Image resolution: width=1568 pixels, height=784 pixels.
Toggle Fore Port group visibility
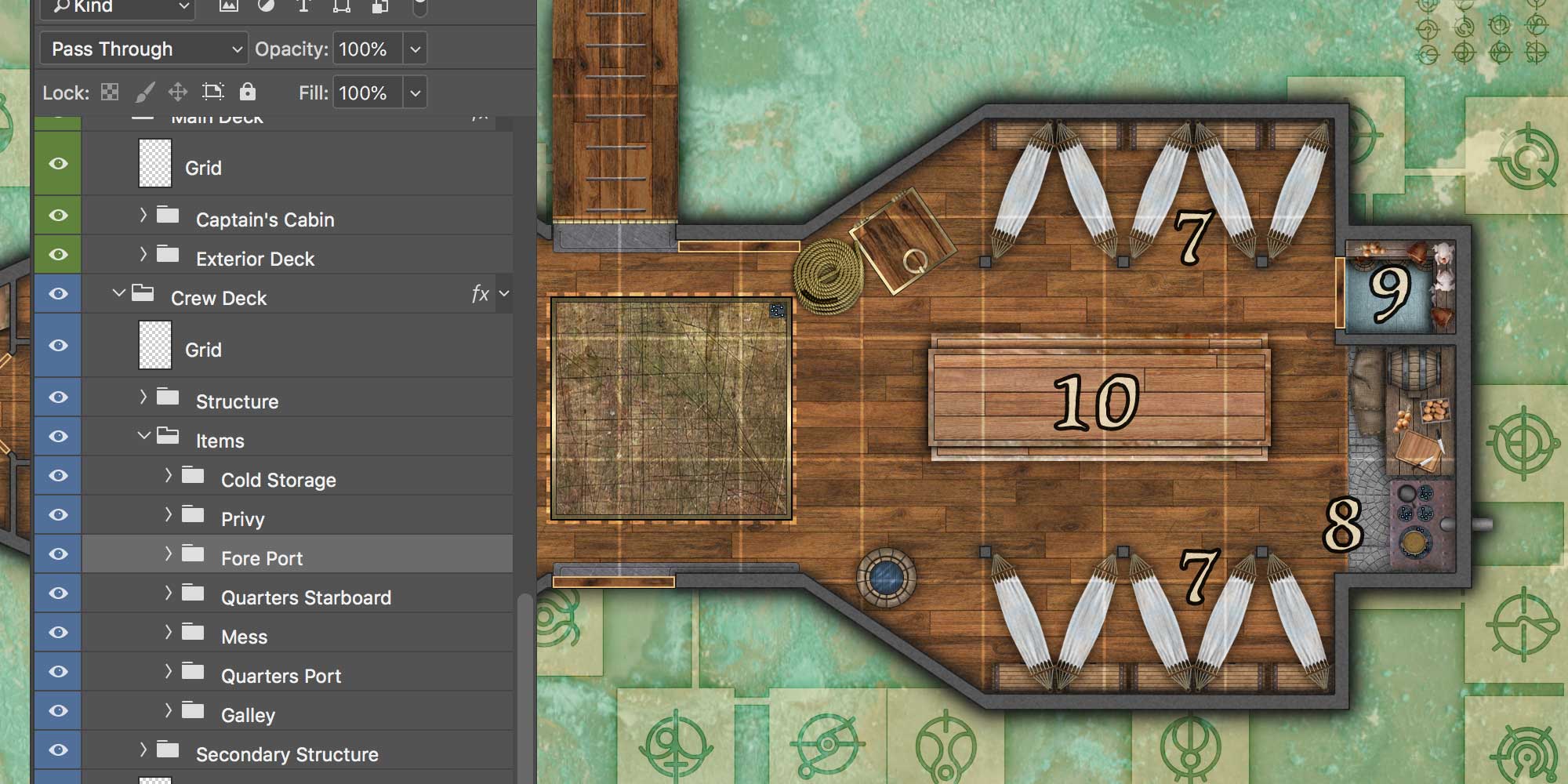(58, 554)
